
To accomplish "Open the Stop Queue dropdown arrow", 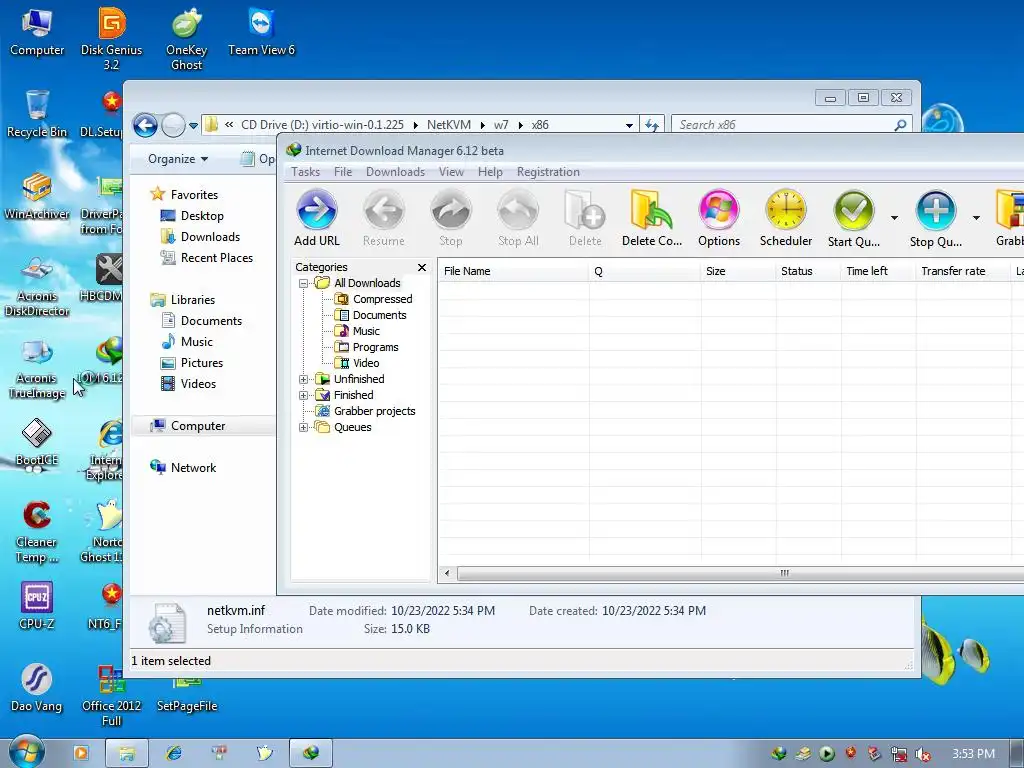I will click(976, 218).
